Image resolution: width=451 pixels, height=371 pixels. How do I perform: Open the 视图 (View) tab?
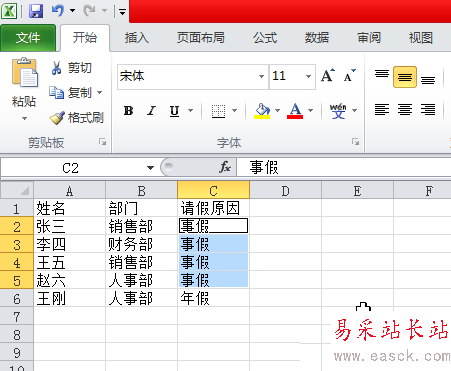420,38
